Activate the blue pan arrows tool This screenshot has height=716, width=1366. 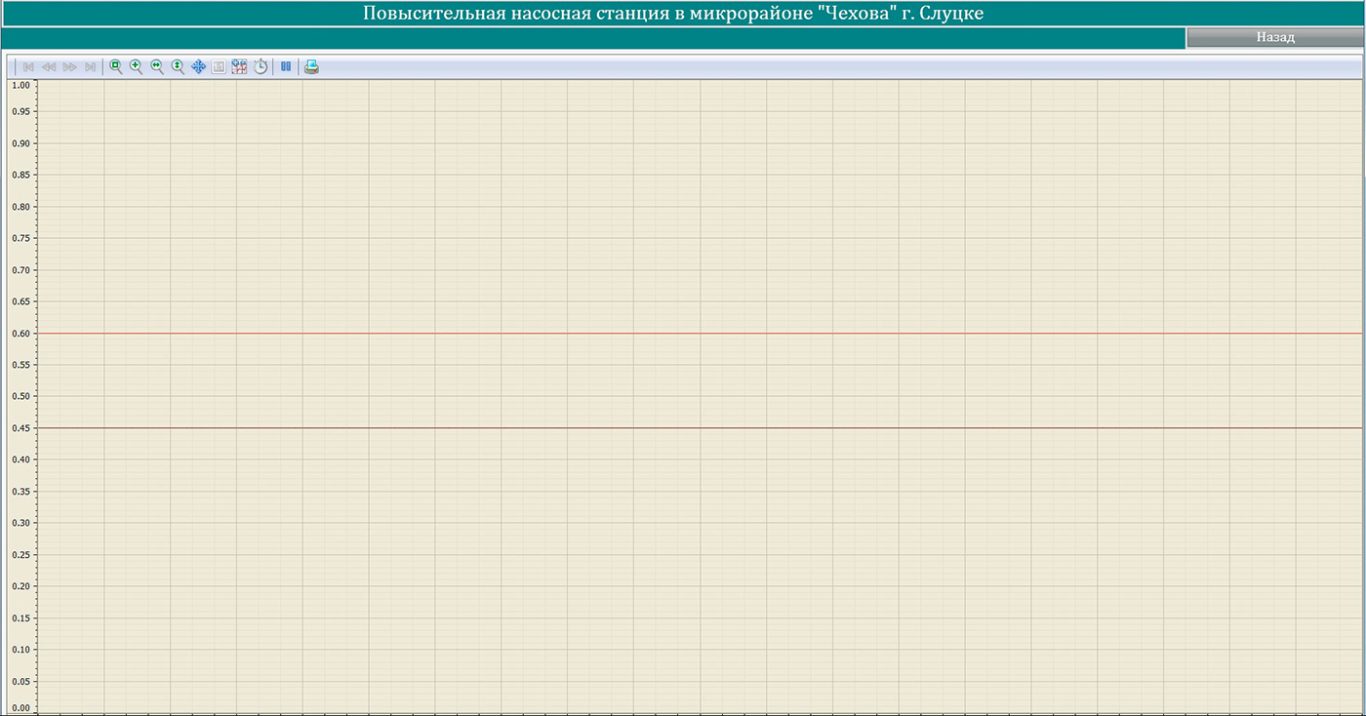198,67
